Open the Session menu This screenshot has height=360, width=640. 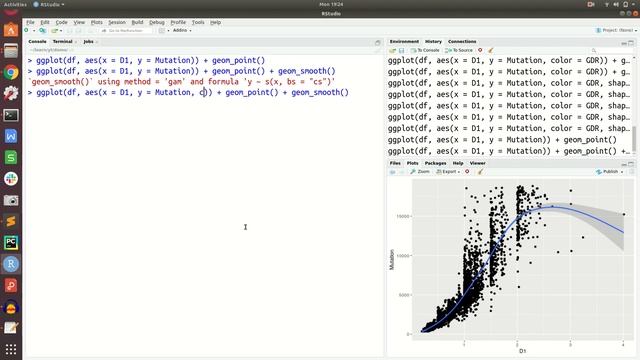(x=117, y=22)
